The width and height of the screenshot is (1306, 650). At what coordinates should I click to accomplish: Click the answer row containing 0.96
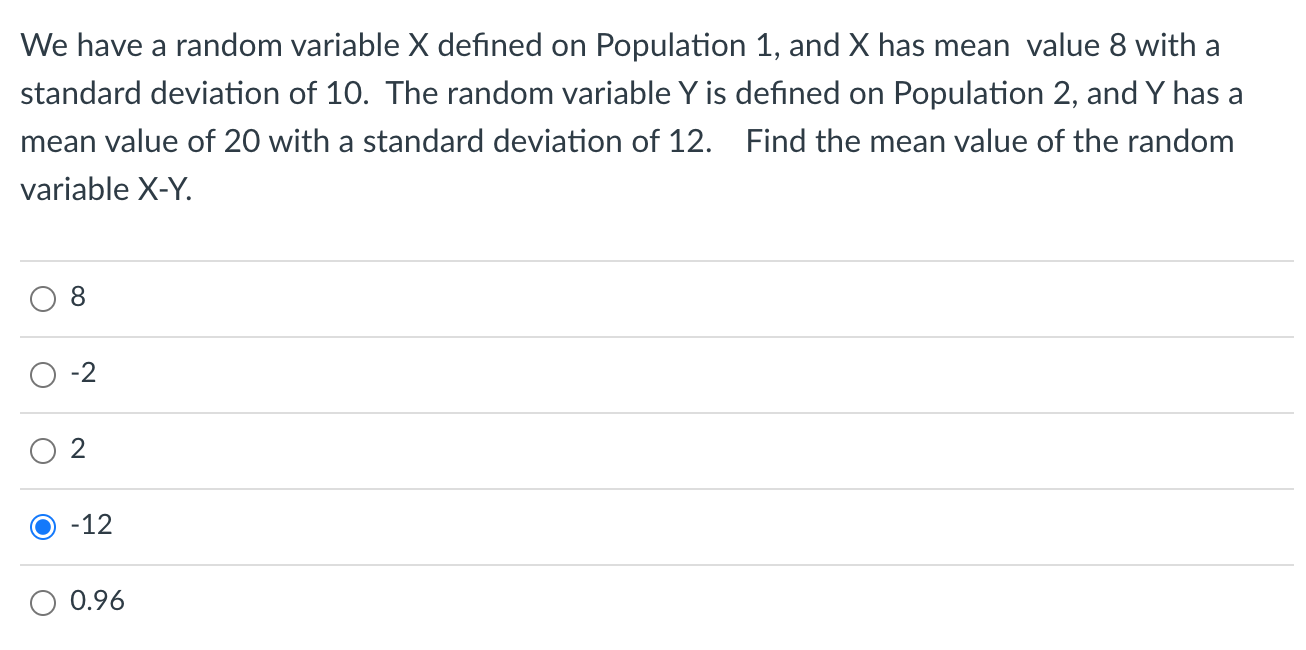400,602
